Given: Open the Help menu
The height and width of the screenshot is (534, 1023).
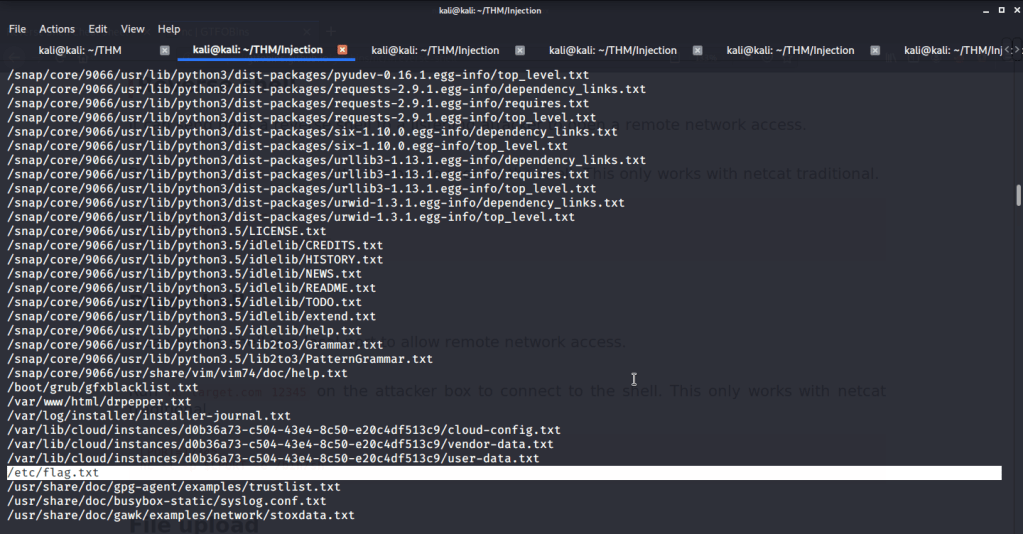Looking at the screenshot, I should [x=169, y=29].
